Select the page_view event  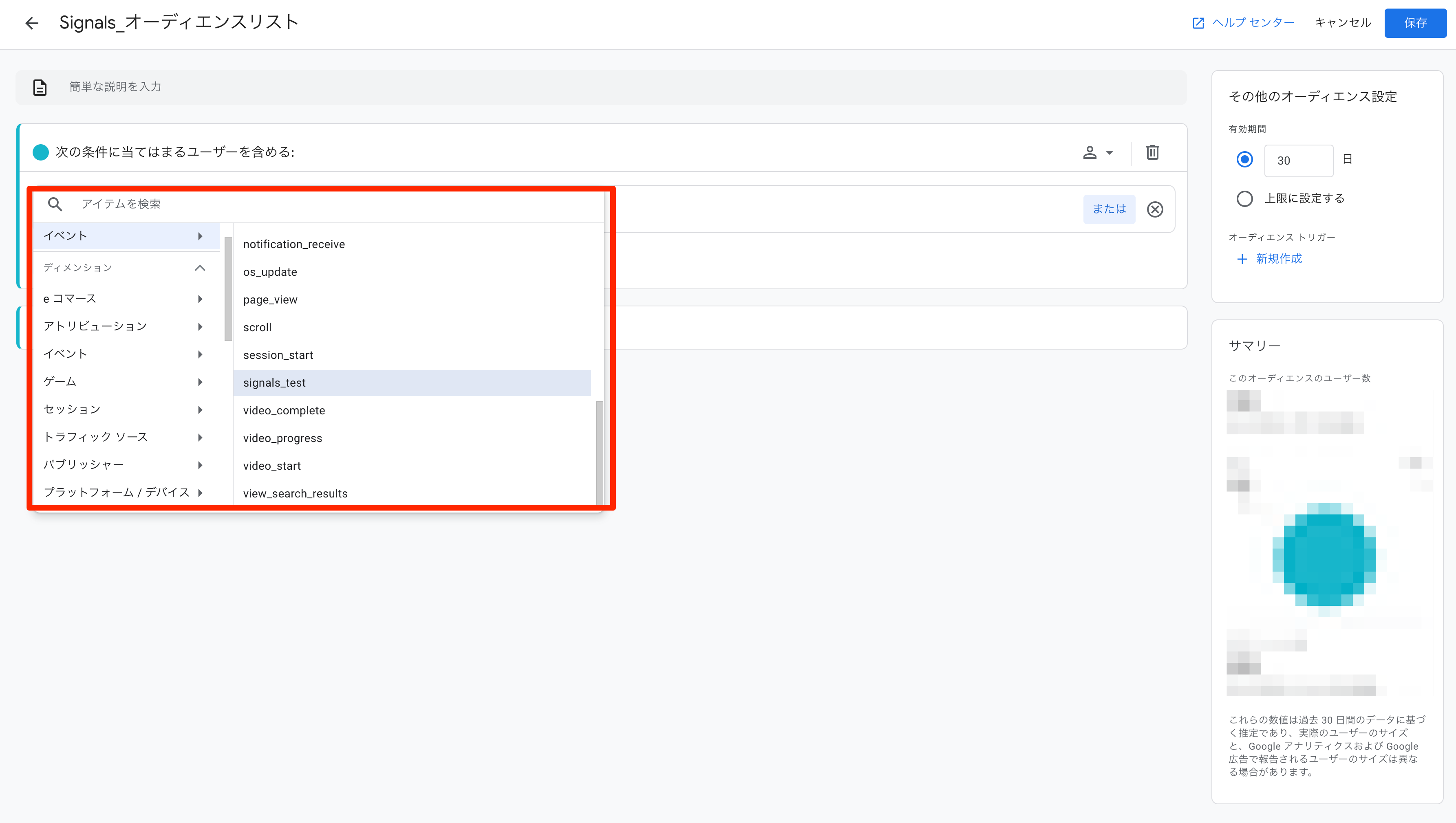[412, 299]
